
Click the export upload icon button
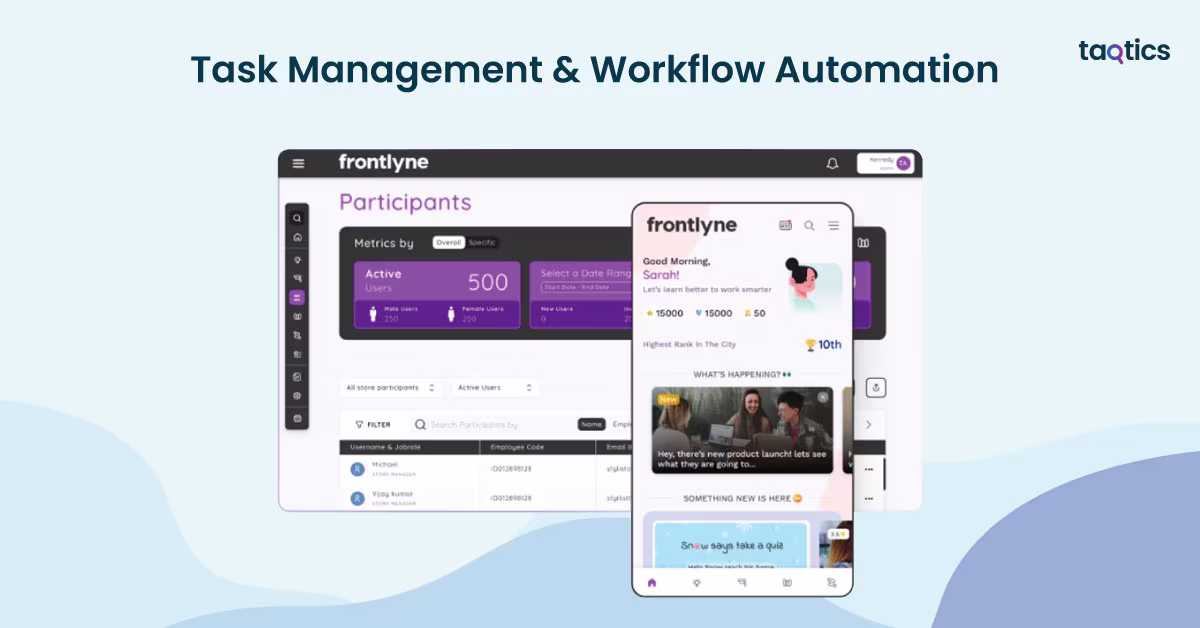876,388
